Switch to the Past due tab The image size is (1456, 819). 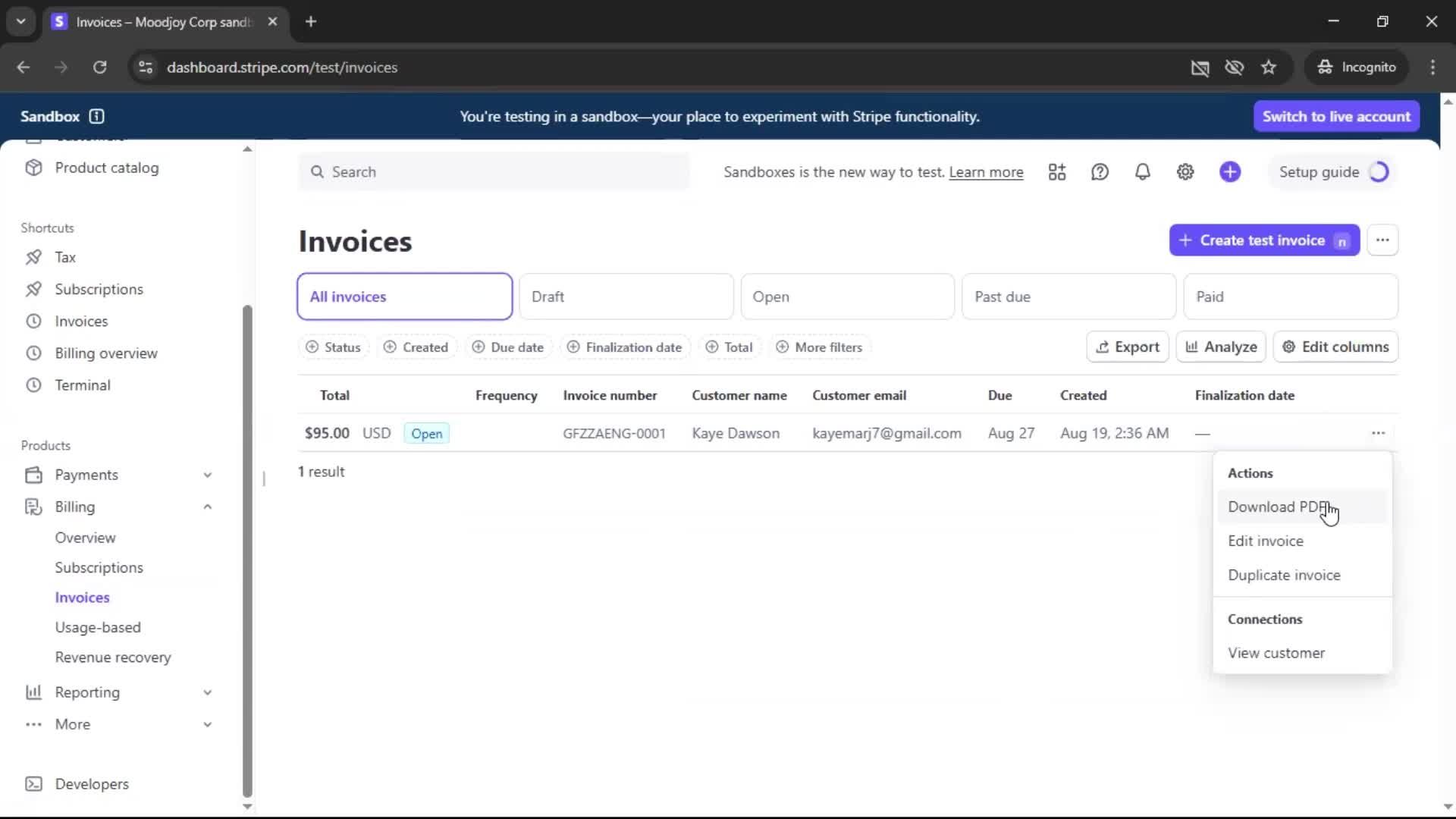(x=1068, y=297)
